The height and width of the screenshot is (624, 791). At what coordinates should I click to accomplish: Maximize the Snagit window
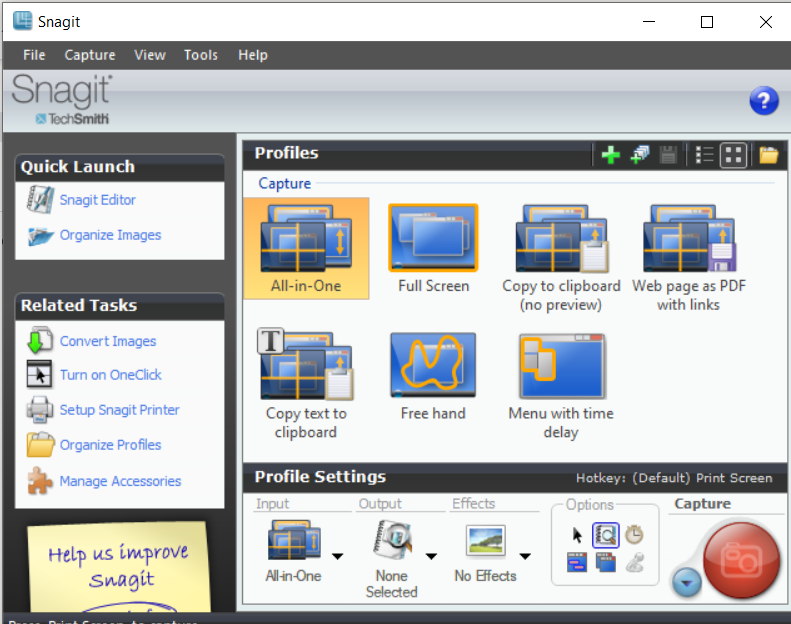click(707, 22)
